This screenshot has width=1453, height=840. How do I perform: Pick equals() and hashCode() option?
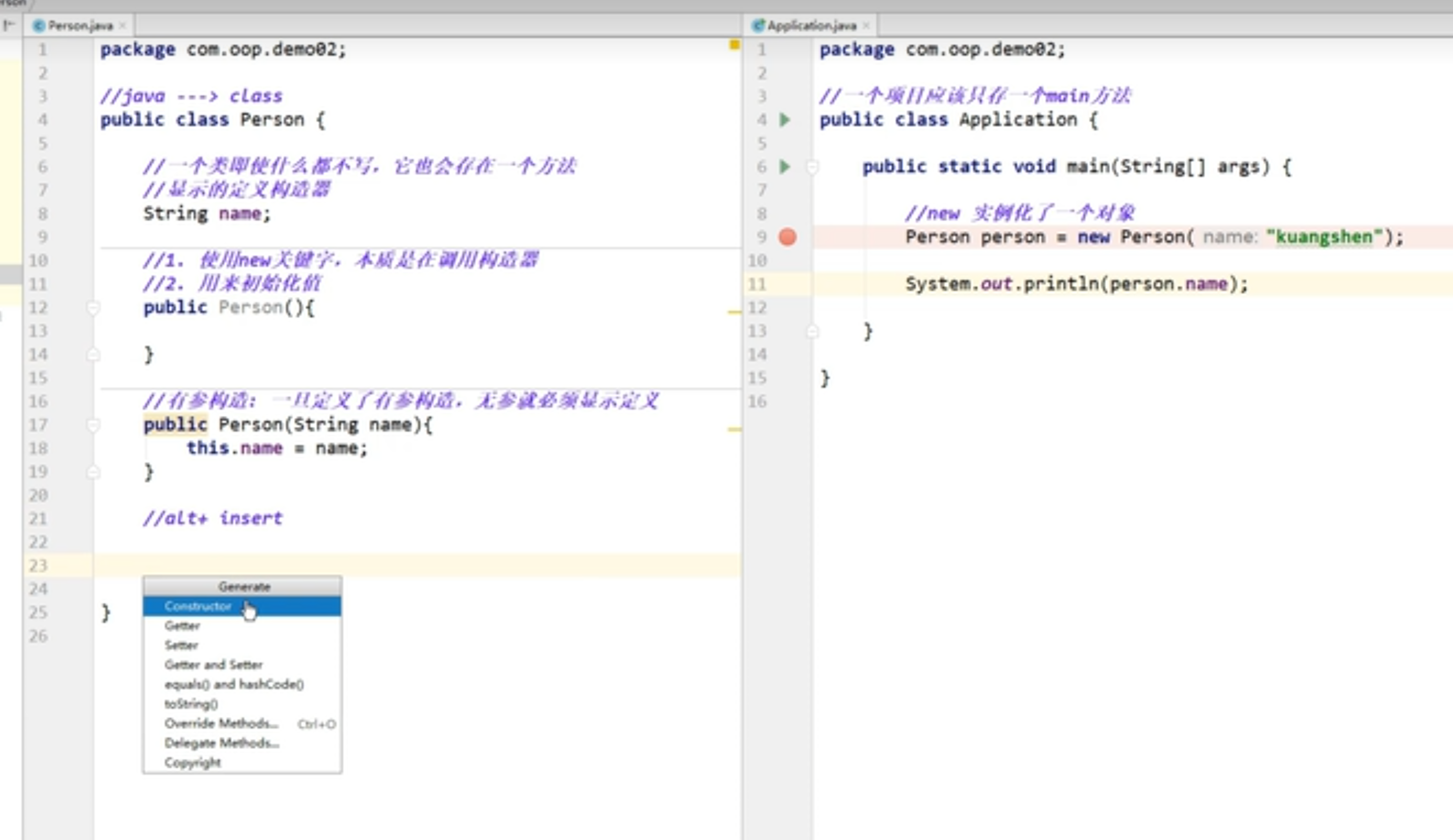pos(234,684)
